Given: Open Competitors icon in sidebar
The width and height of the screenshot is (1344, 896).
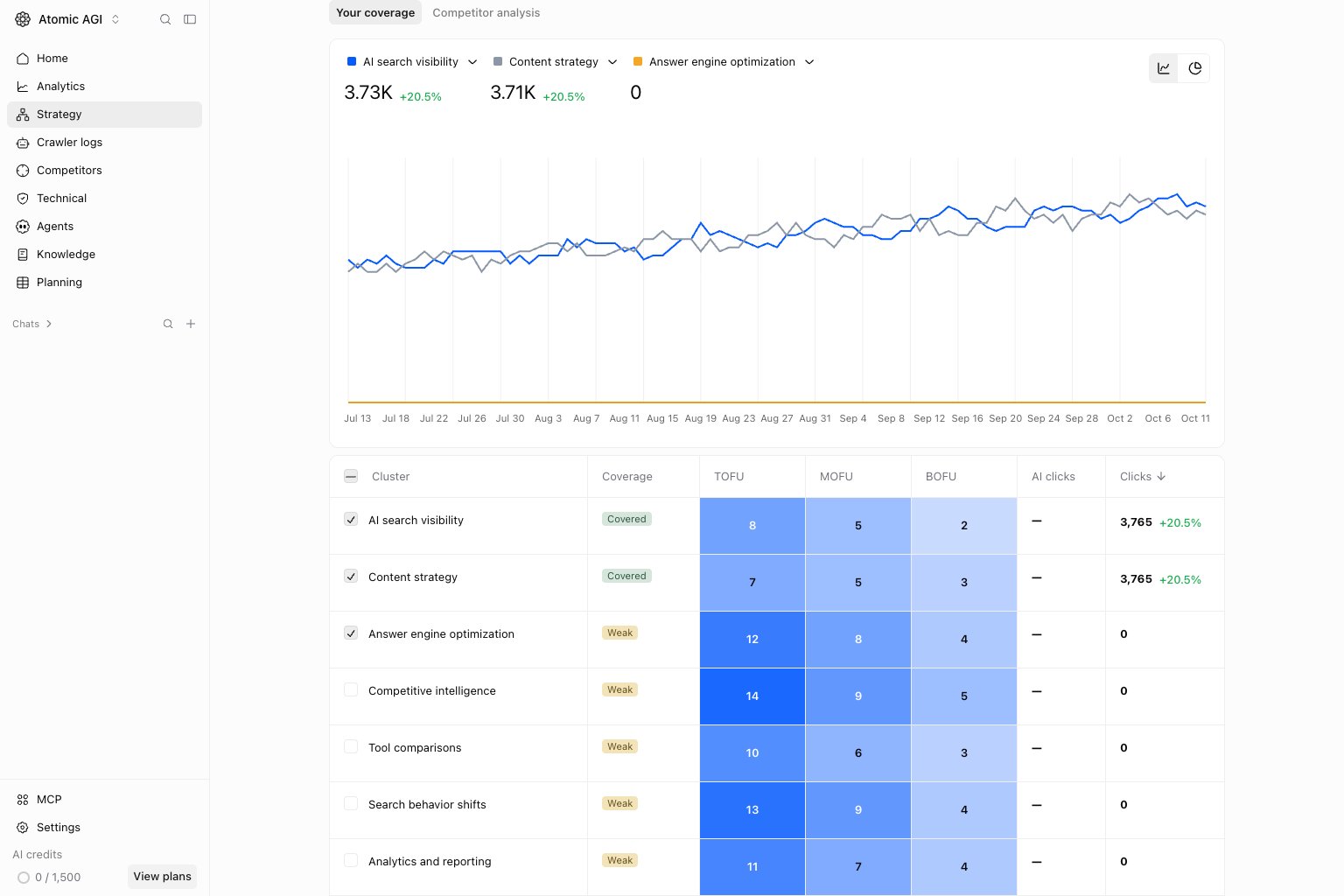Looking at the screenshot, I should [23, 171].
